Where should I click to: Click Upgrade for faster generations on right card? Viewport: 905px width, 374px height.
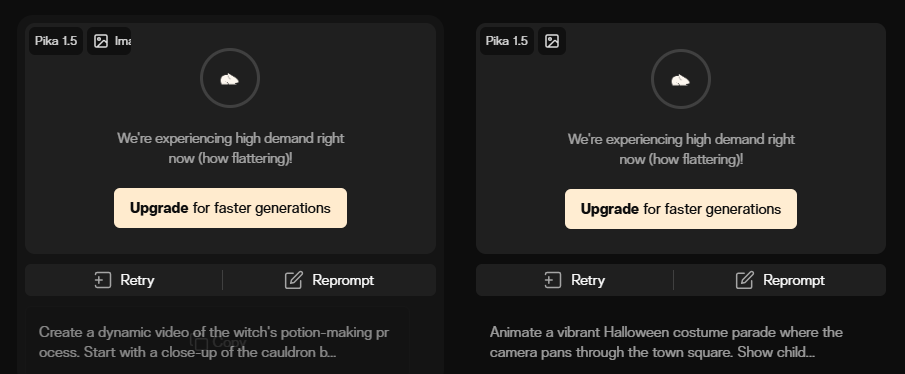click(680, 209)
